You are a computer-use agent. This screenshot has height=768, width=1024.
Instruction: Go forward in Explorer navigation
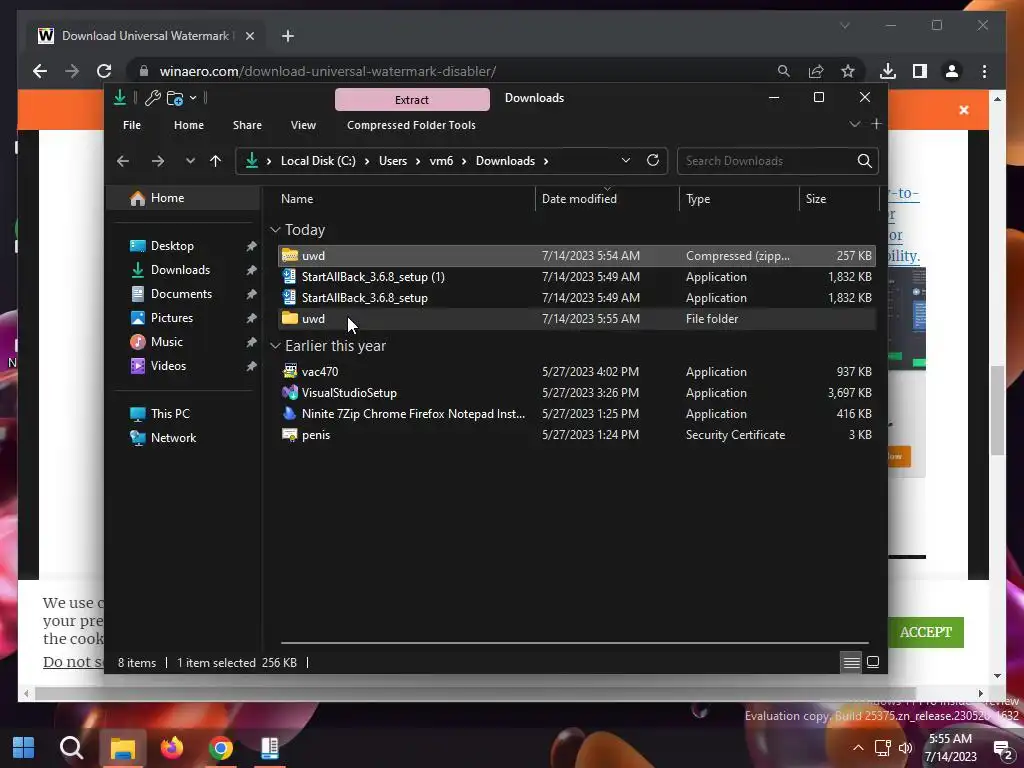click(x=158, y=161)
